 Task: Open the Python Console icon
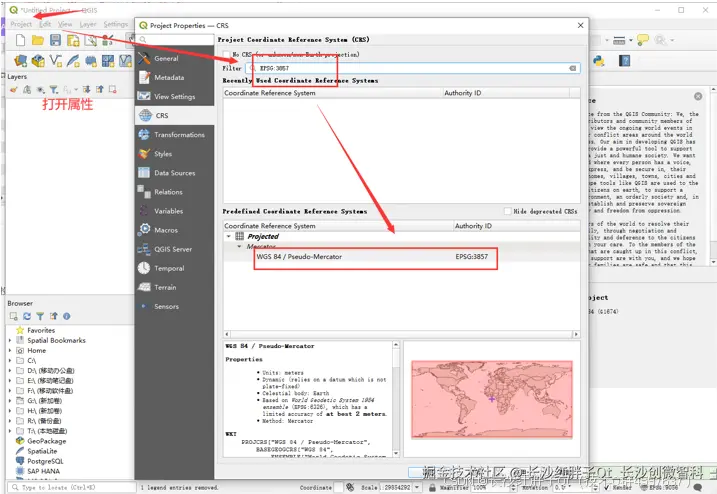pyautogui.click(x=598, y=60)
